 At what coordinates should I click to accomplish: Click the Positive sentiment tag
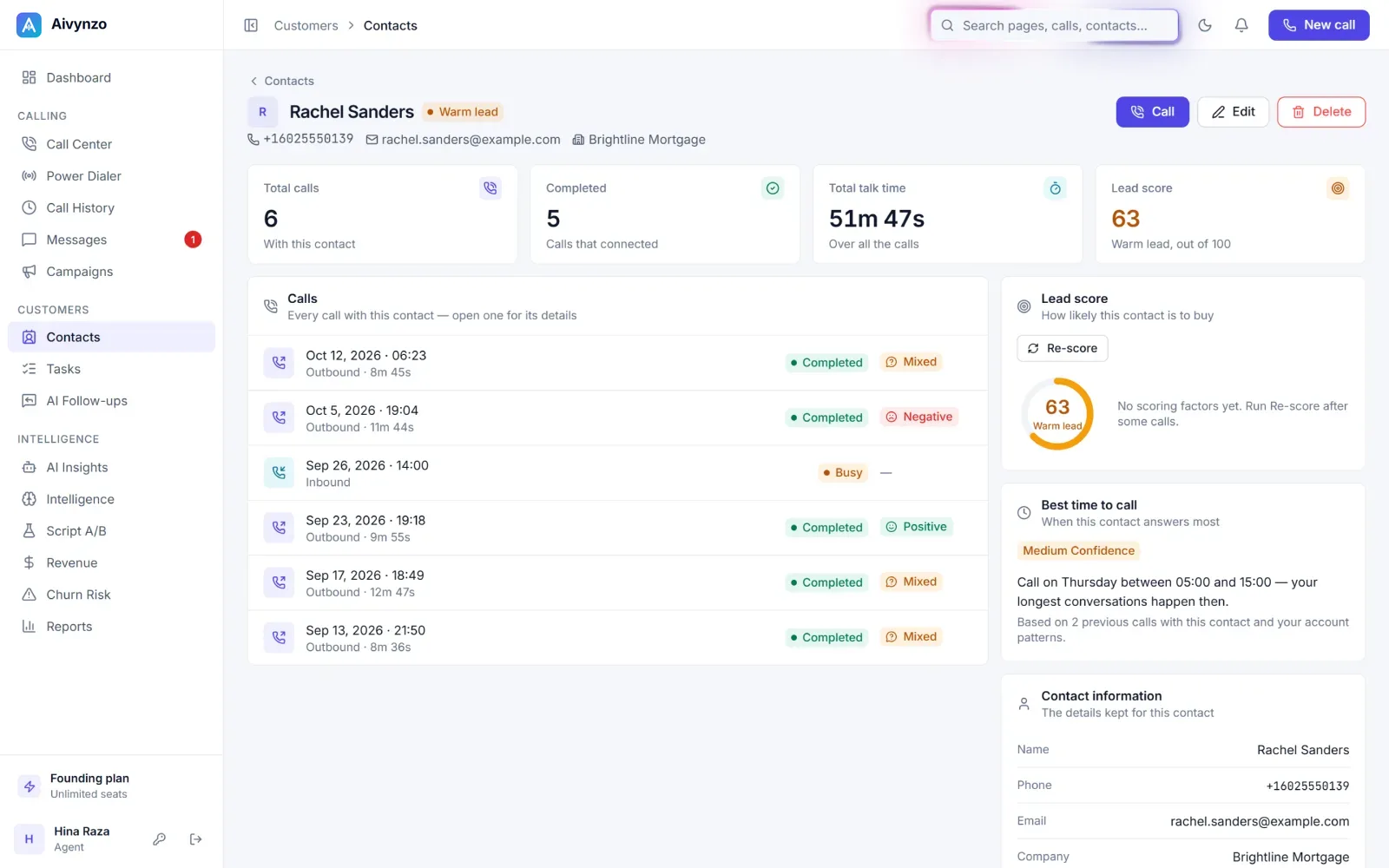pyautogui.click(x=916, y=527)
